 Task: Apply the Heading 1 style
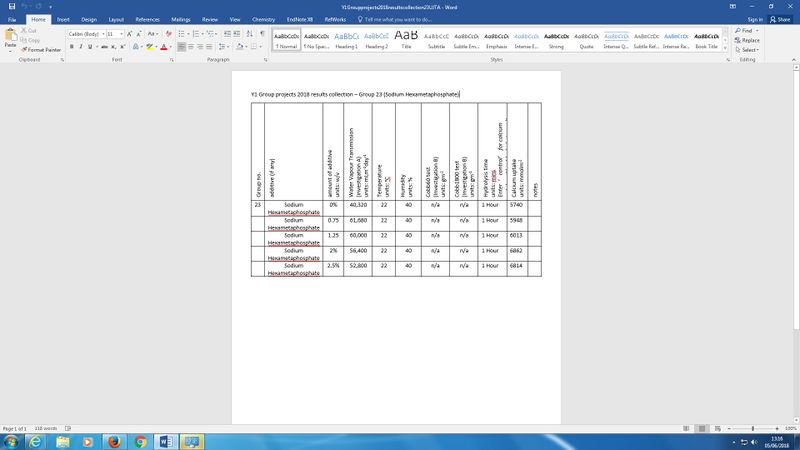point(346,40)
